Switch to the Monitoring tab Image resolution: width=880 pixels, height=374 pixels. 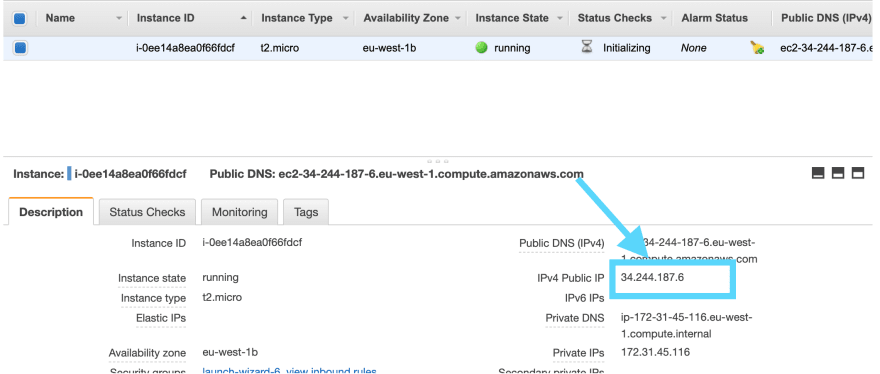(x=240, y=212)
